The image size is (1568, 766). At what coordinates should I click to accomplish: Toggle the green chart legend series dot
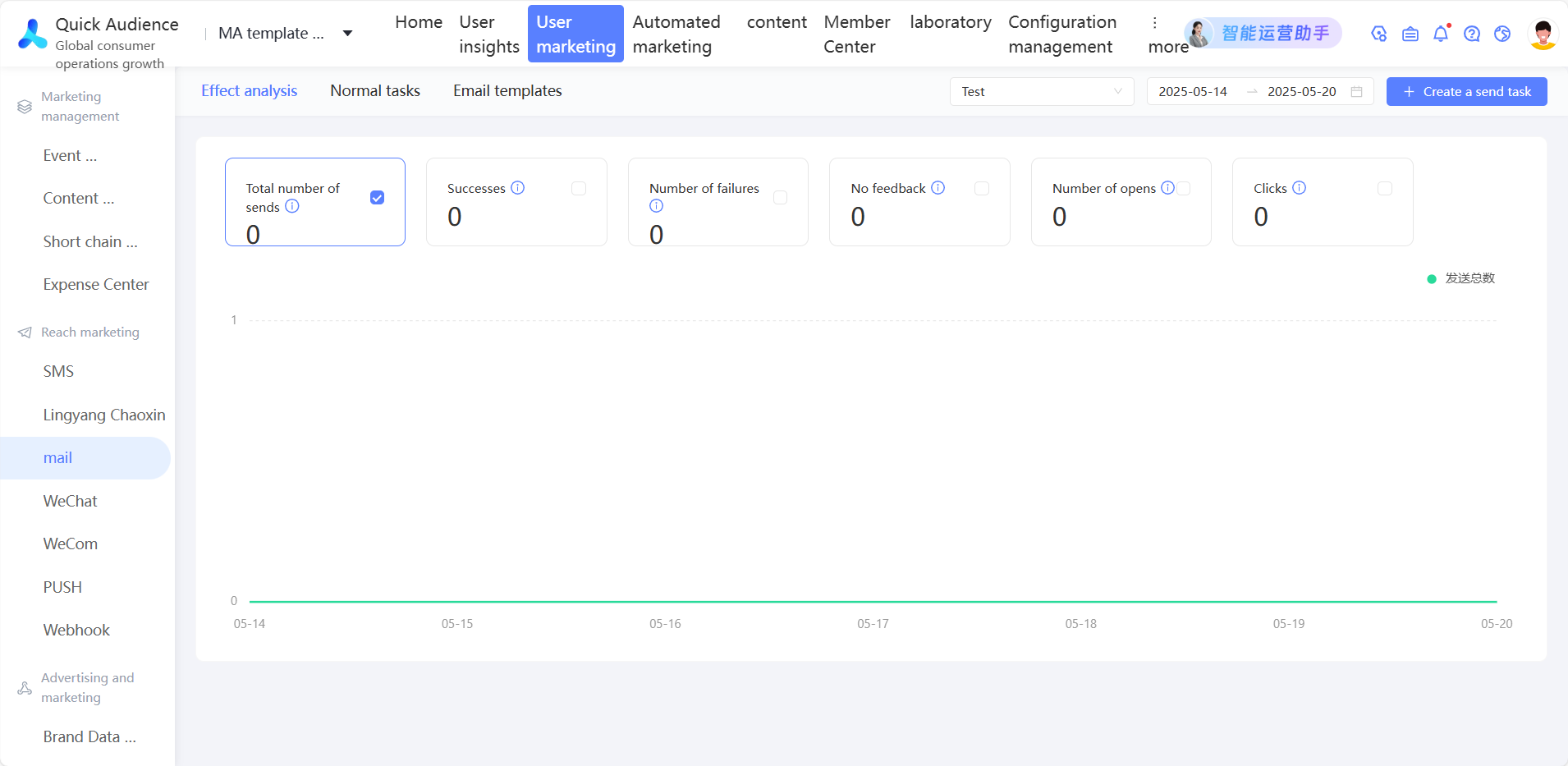click(1432, 279)
